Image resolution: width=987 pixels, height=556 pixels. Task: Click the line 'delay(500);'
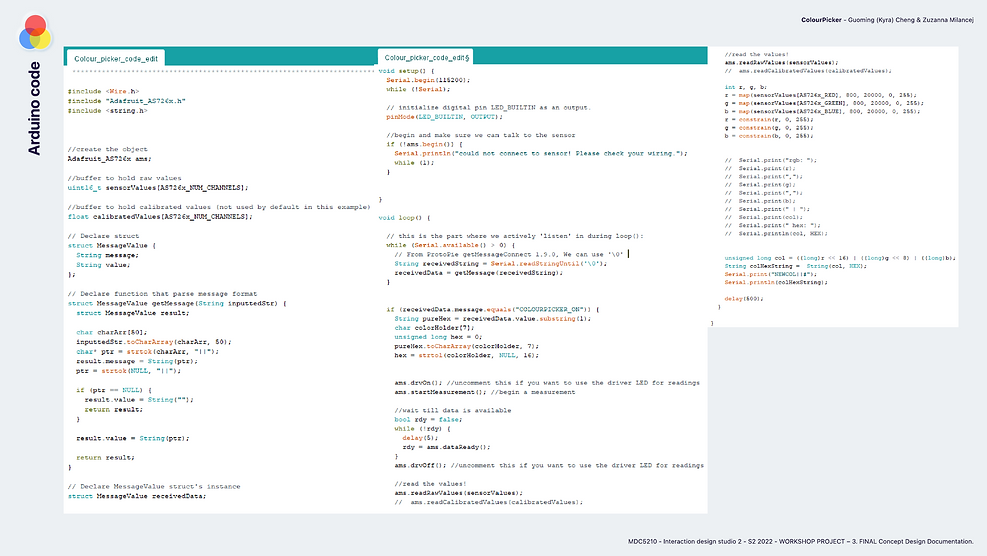[744, 299]
